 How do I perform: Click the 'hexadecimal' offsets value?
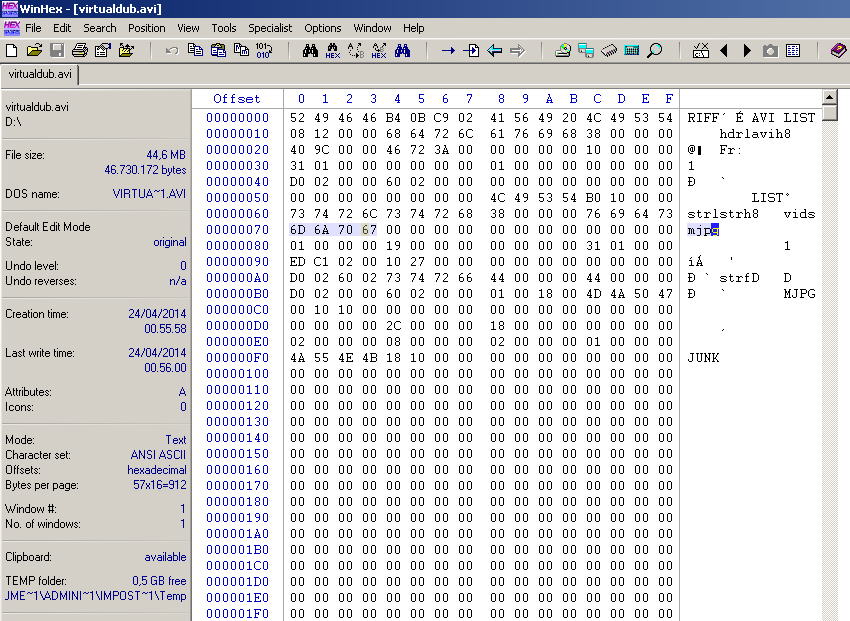157,470
